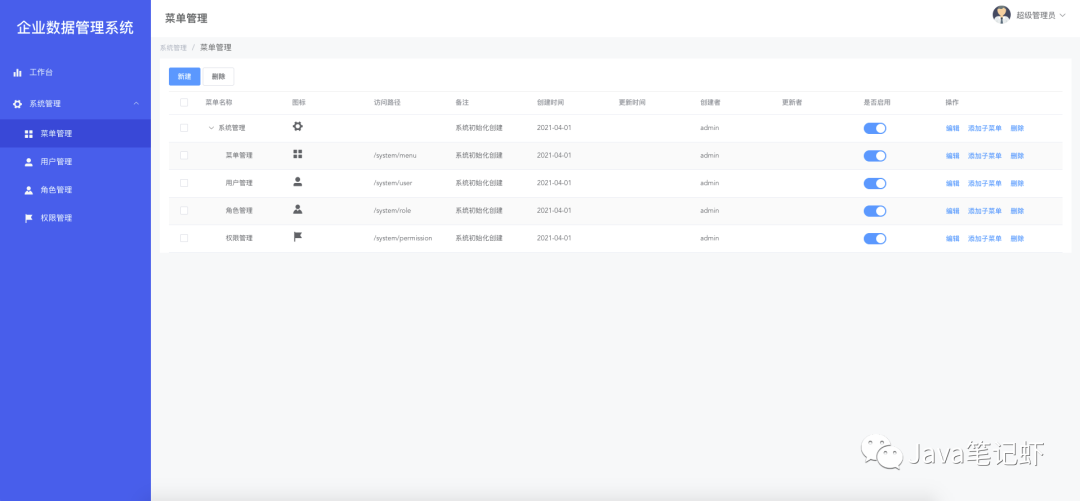Collapse 系统管理 sidebar group via chevron
The height and width of the screenshot is (501, 1080).
(x=136, y=103)
